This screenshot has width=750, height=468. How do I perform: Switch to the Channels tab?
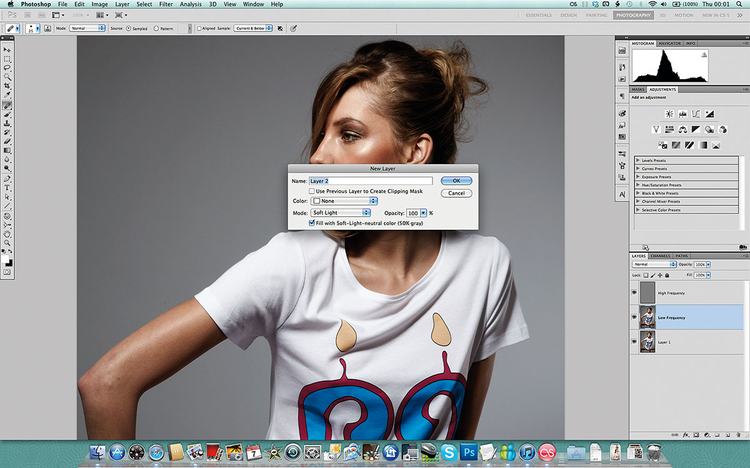point(661,256)
